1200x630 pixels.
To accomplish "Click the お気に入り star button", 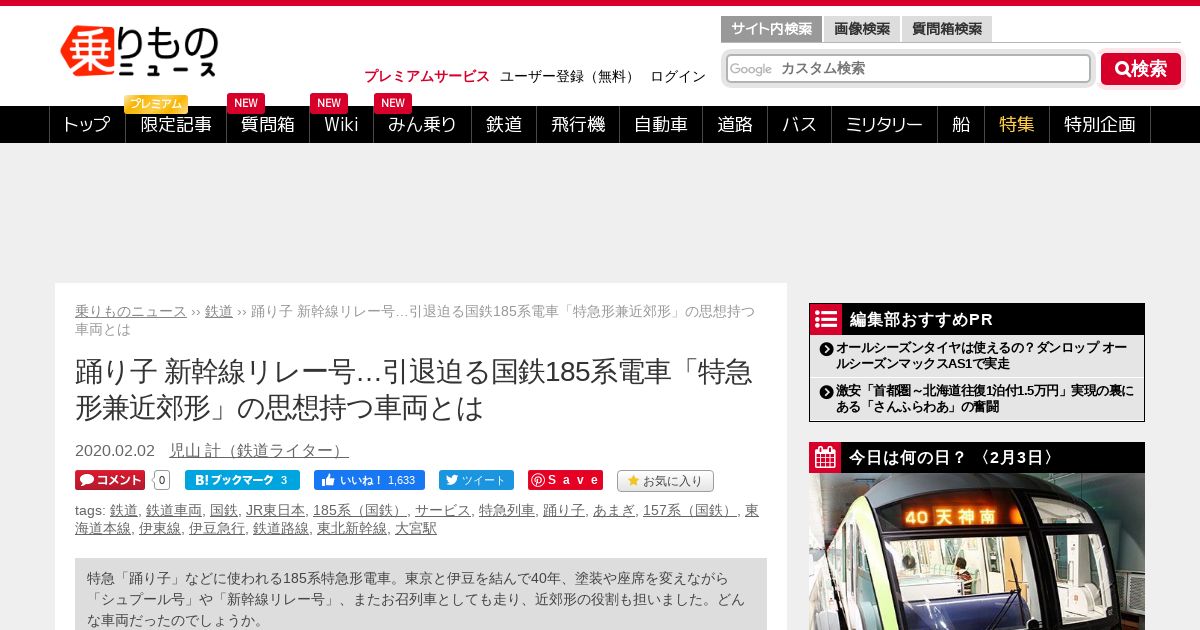I will tap(665, 481).
